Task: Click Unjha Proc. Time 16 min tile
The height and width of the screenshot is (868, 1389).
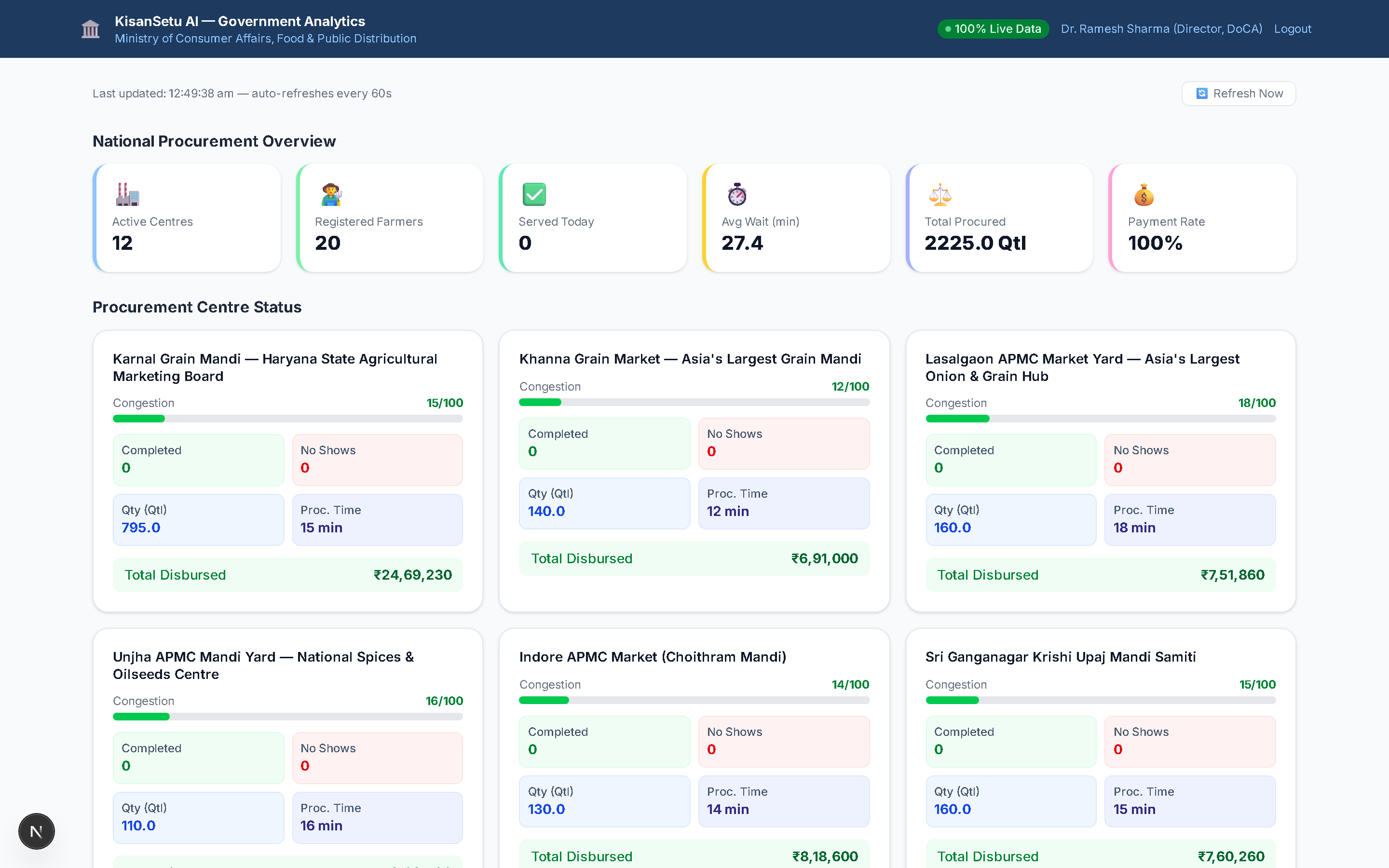Action: point(377,817)
